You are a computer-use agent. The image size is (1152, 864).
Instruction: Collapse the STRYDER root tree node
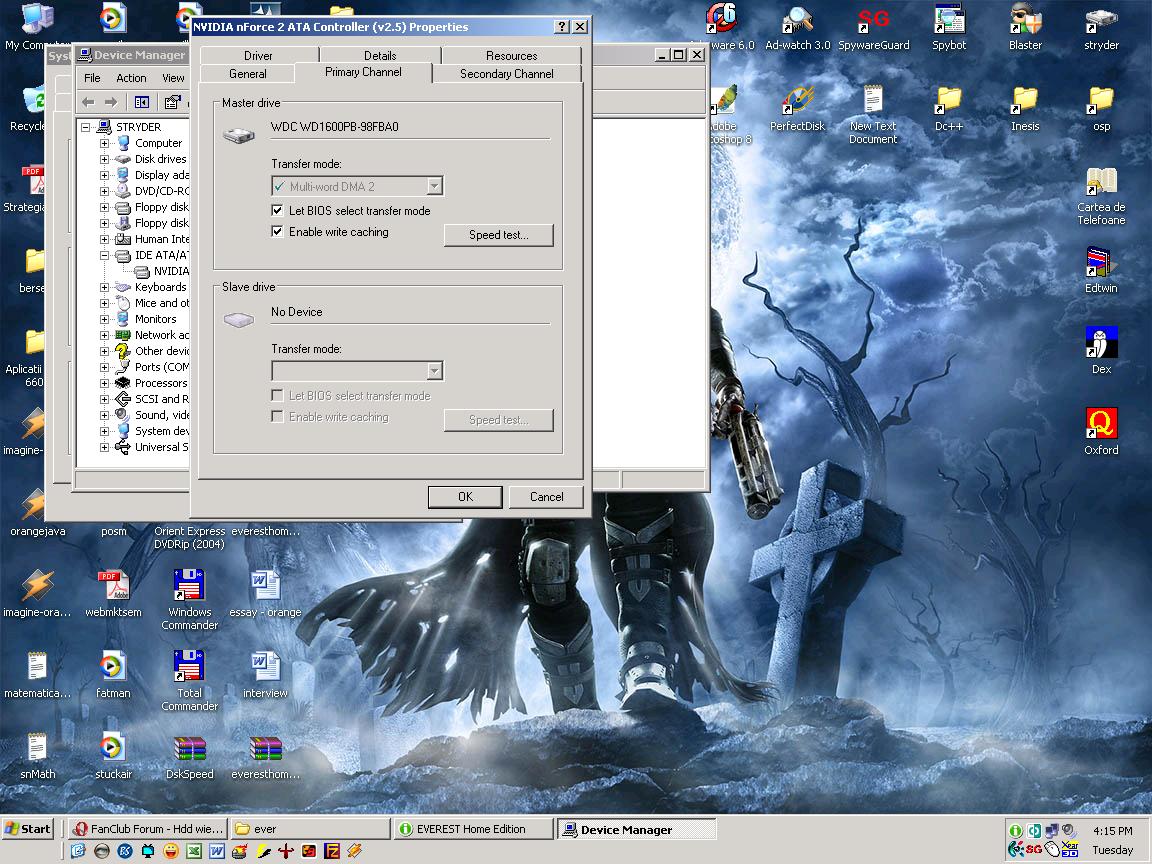tap(85, 127)
